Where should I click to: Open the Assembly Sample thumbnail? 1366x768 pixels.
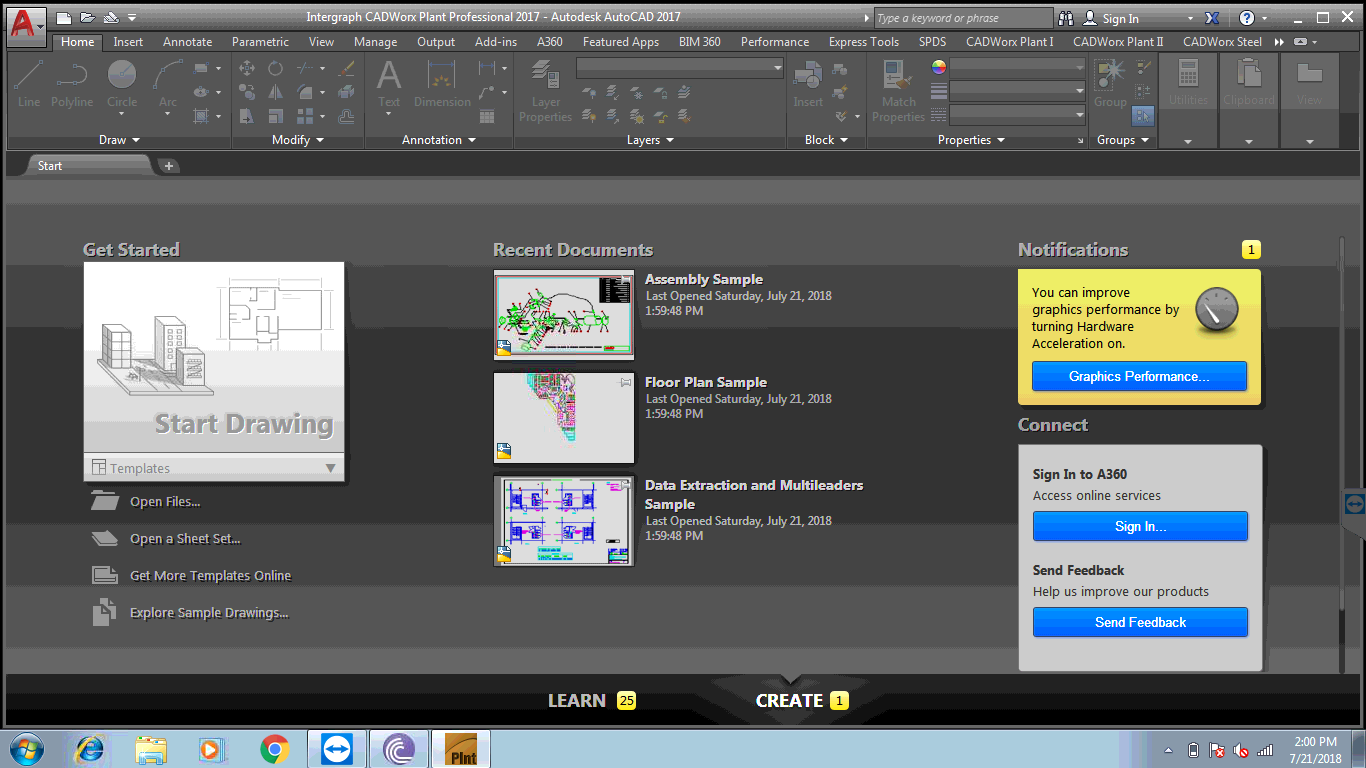tap(564, 314)
